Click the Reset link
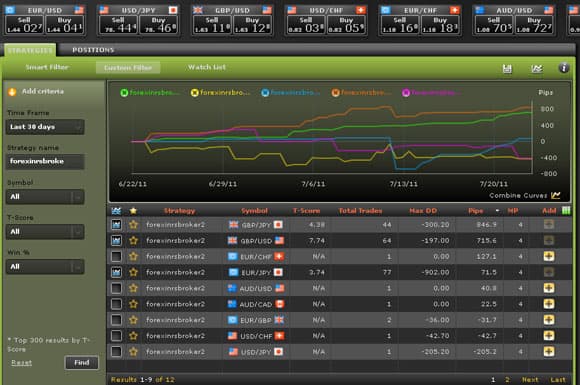This screenshot has width=580, height=385. coord(21,363)
